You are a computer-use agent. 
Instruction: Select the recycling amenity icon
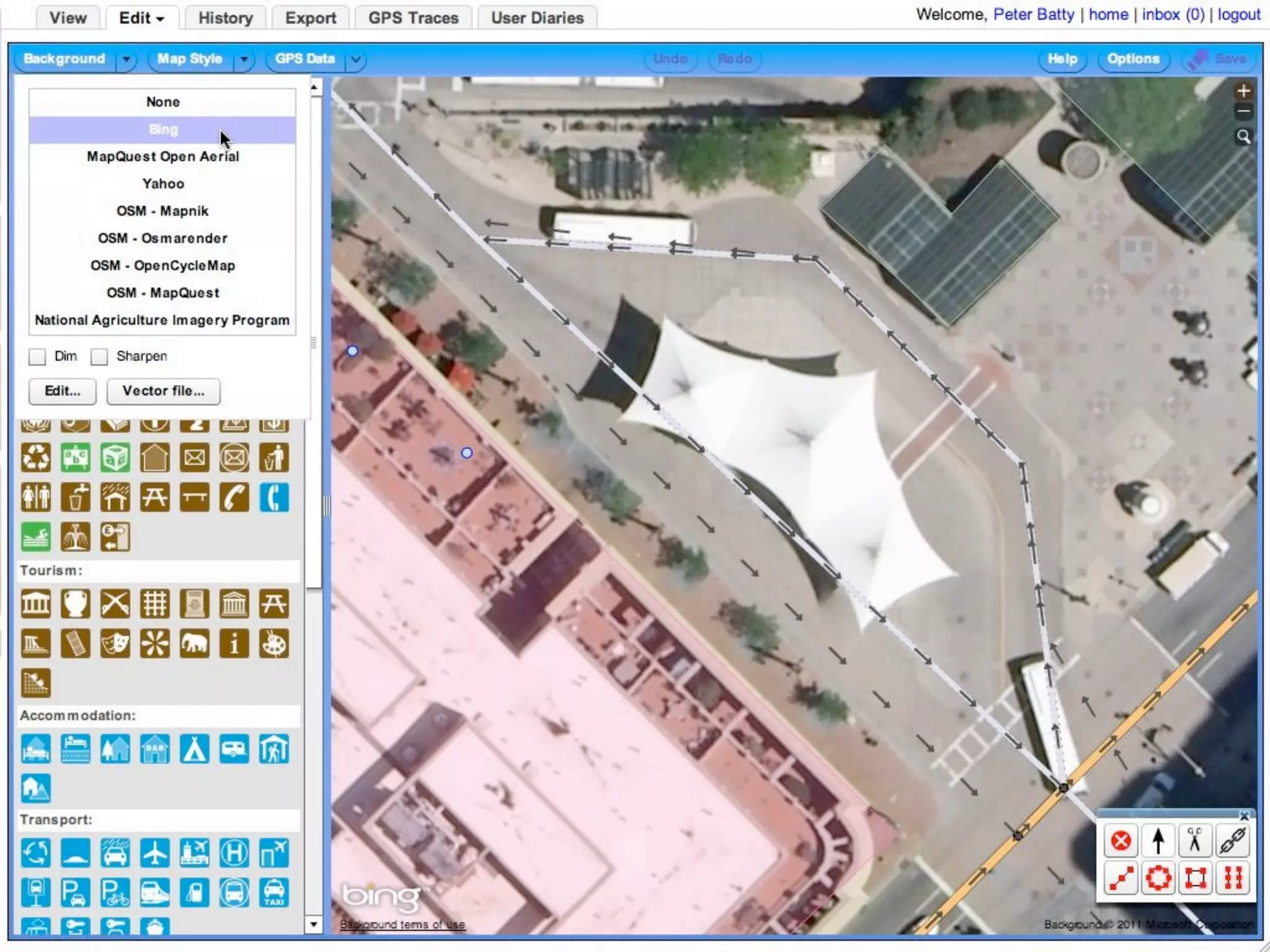coord(36,458)
